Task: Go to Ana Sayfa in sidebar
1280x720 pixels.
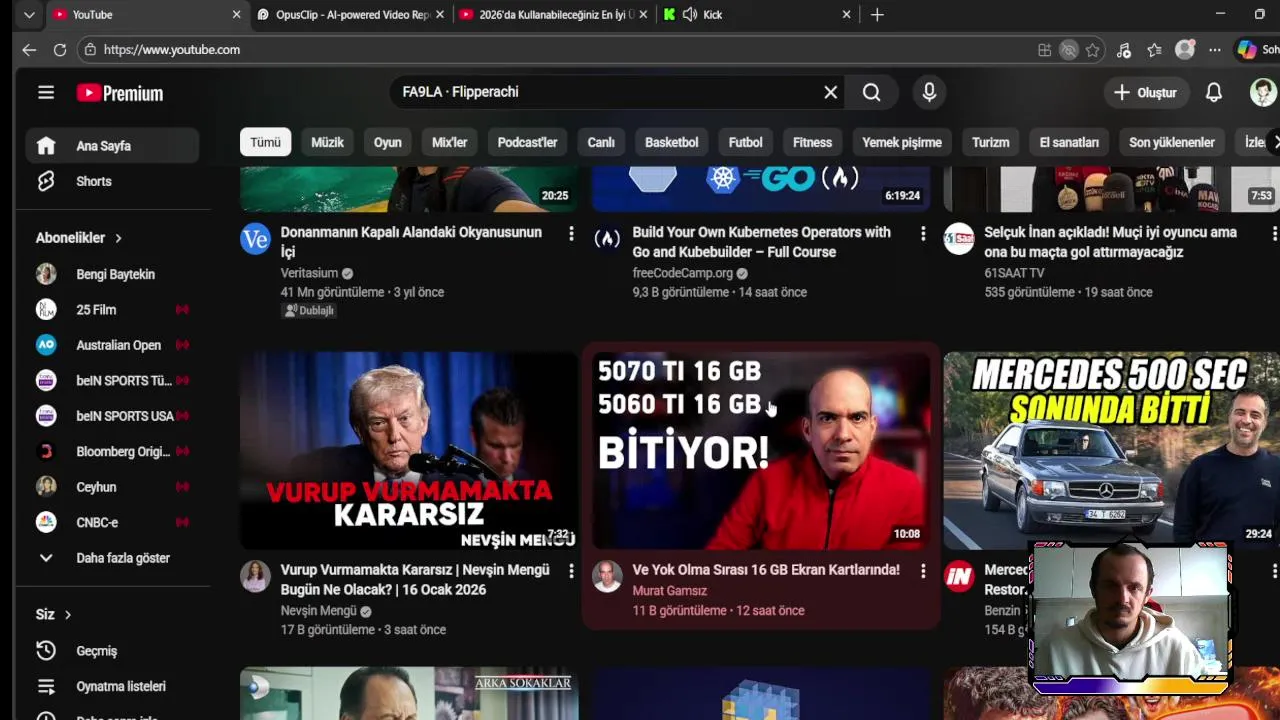Action: click(112, 146)
